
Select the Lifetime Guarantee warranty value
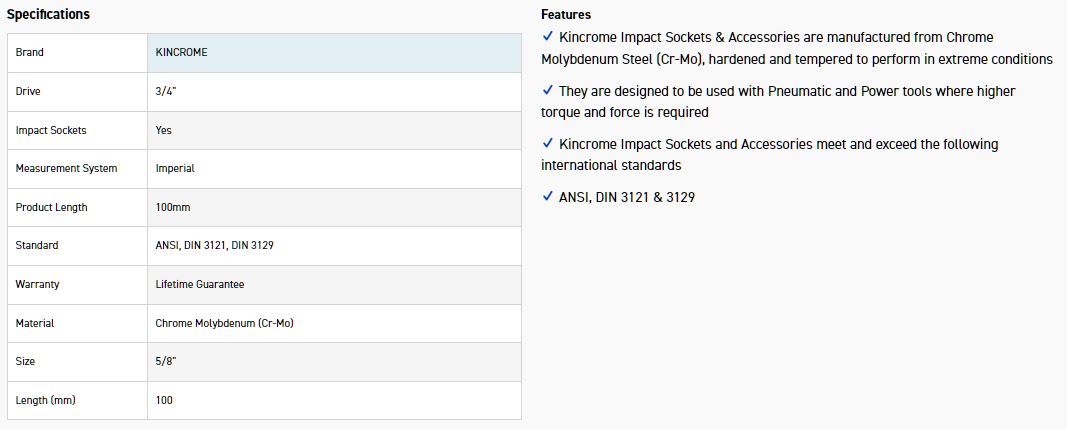point(200,284)
